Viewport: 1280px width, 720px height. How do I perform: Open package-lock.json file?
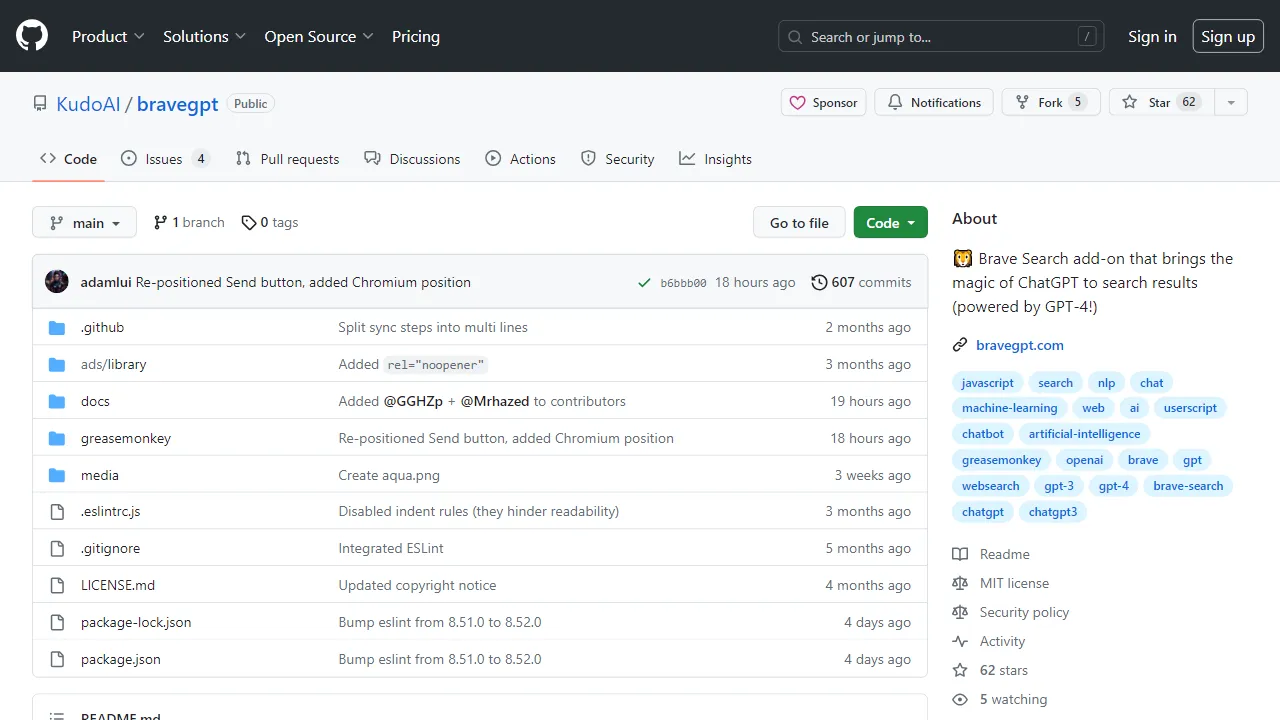[136, 622]
